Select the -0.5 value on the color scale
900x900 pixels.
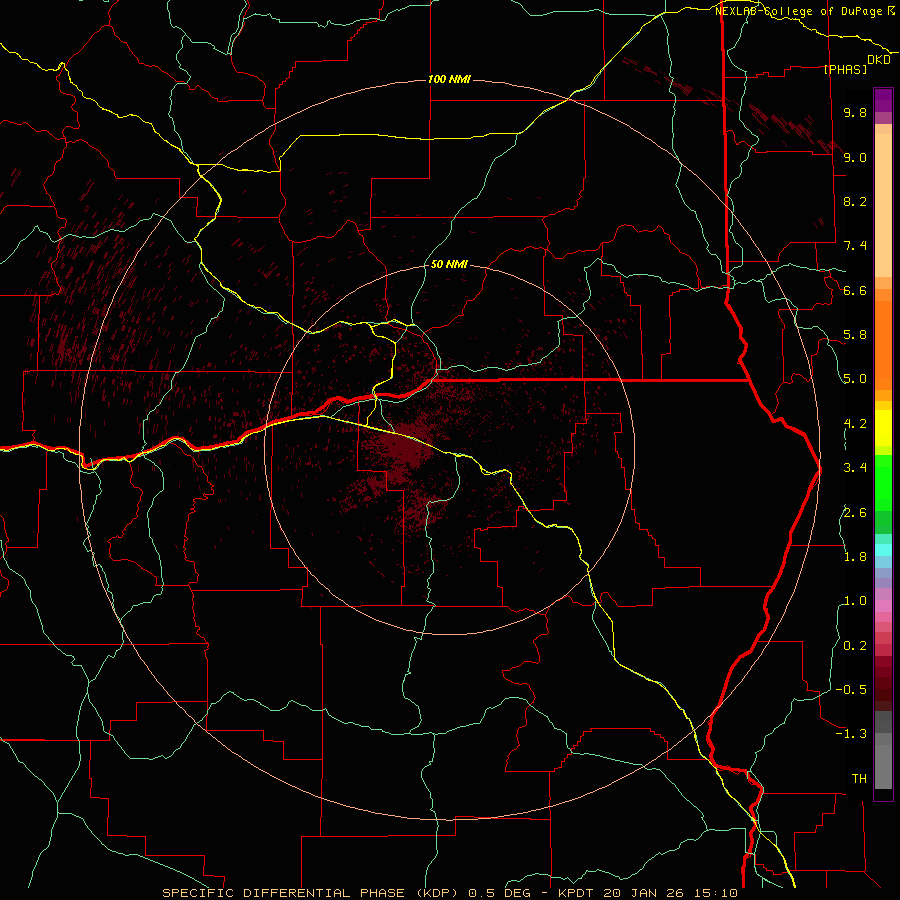coord(851,690)
